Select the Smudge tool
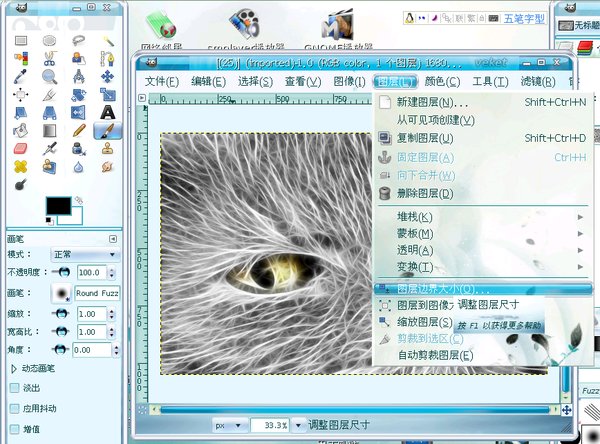Image resolution: width=600 pixels, height=444 pixels. (x=108, y=167)
